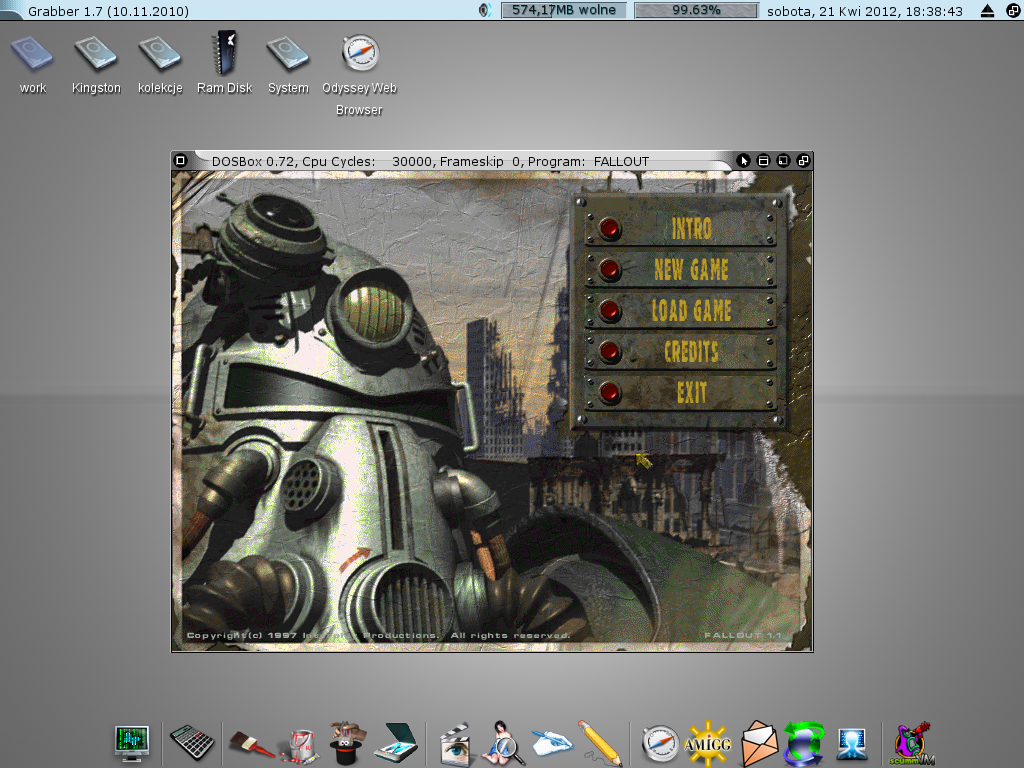The image size is (1024, 768).
Task: Click the yellow pencil dock icon
Action: pos(600,743)
